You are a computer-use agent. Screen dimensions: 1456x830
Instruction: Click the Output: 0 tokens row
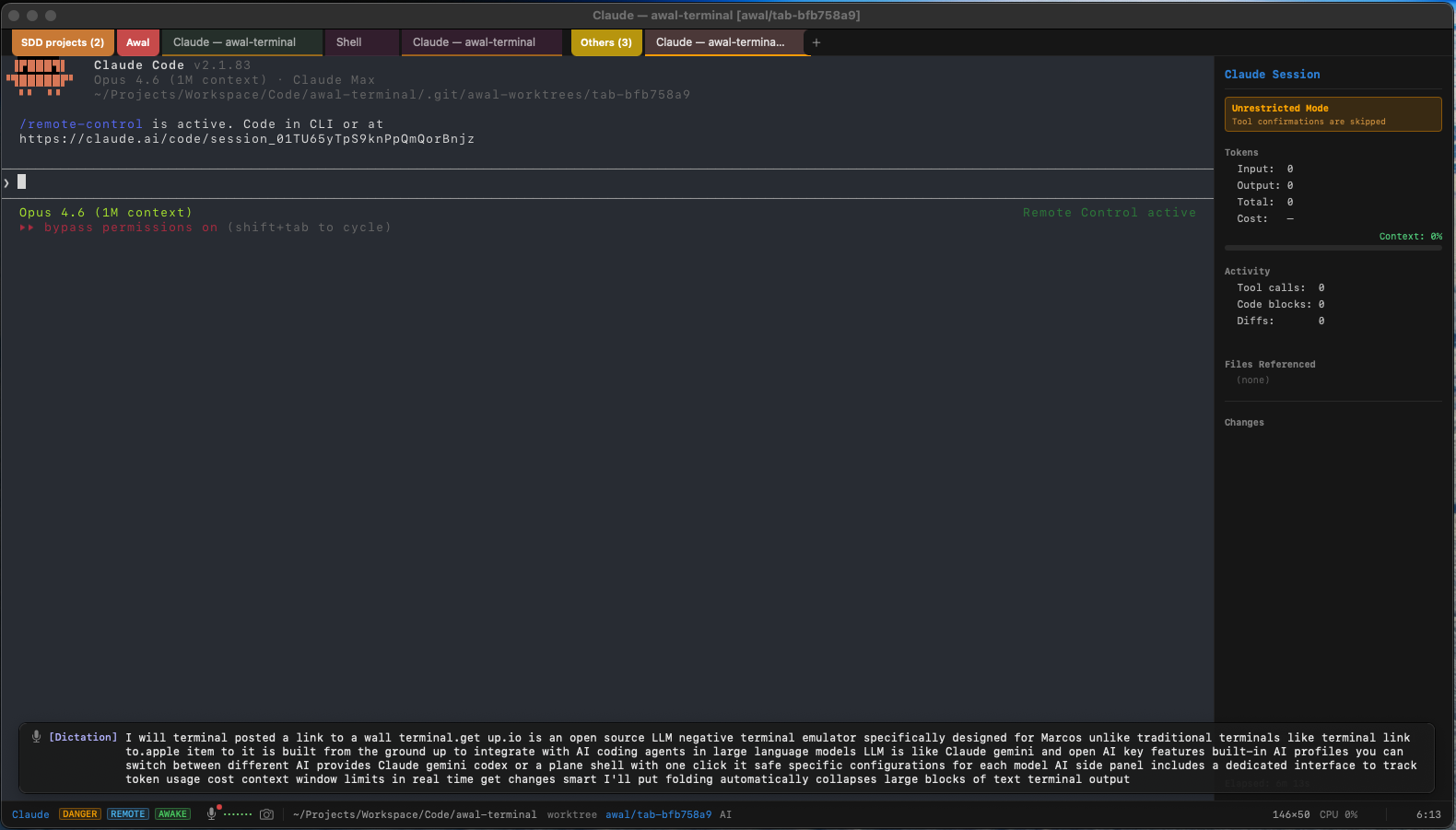(x=1264, y=186)
